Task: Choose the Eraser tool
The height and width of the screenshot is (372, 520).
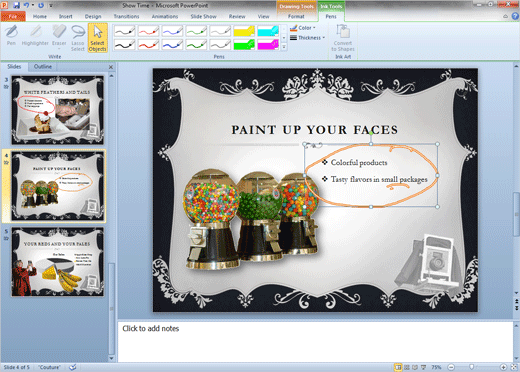Action: pyautogui.click(x=59, y=37)
